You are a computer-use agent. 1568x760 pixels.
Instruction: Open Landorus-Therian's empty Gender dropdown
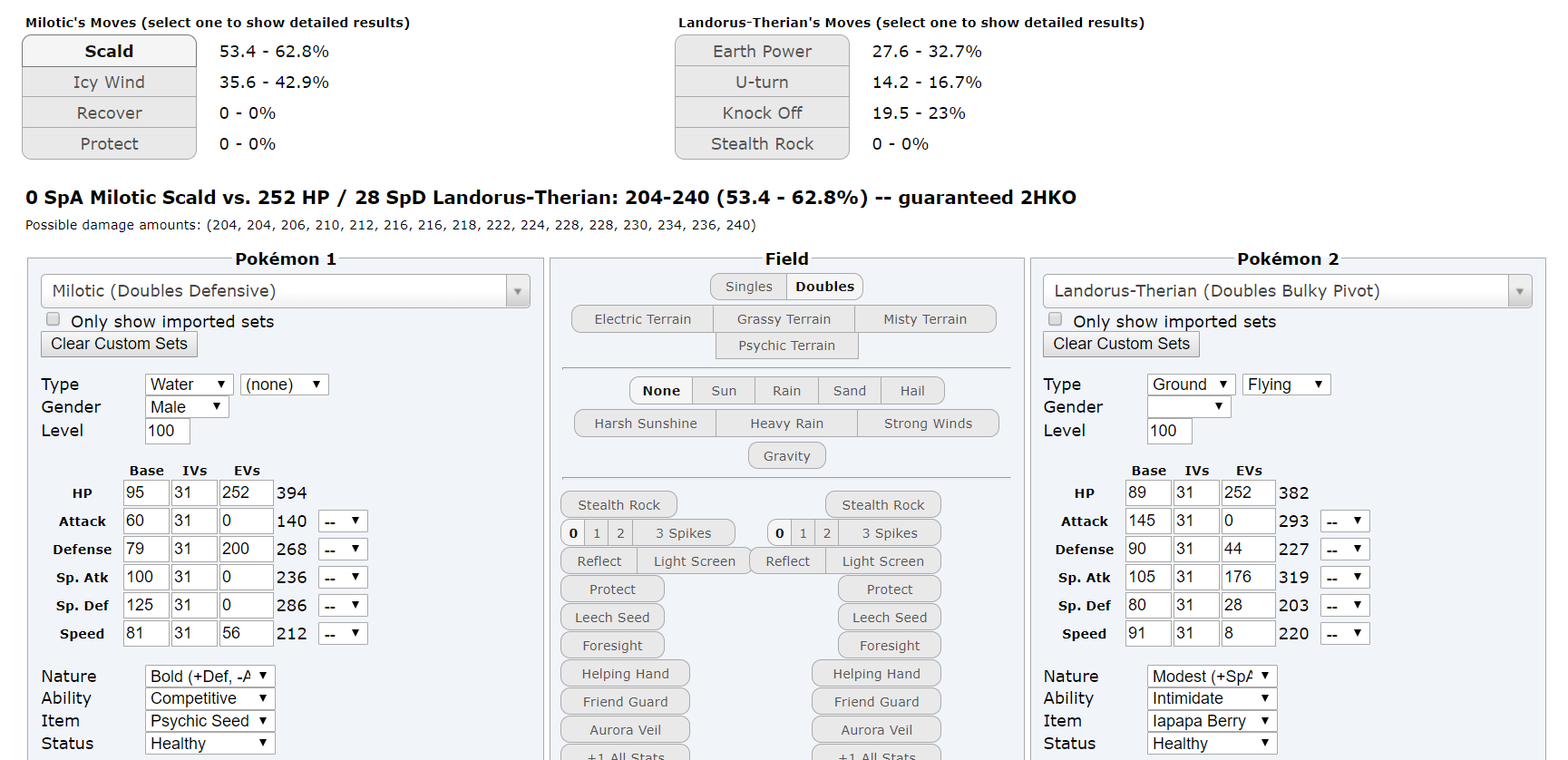tap(1189, 407)
